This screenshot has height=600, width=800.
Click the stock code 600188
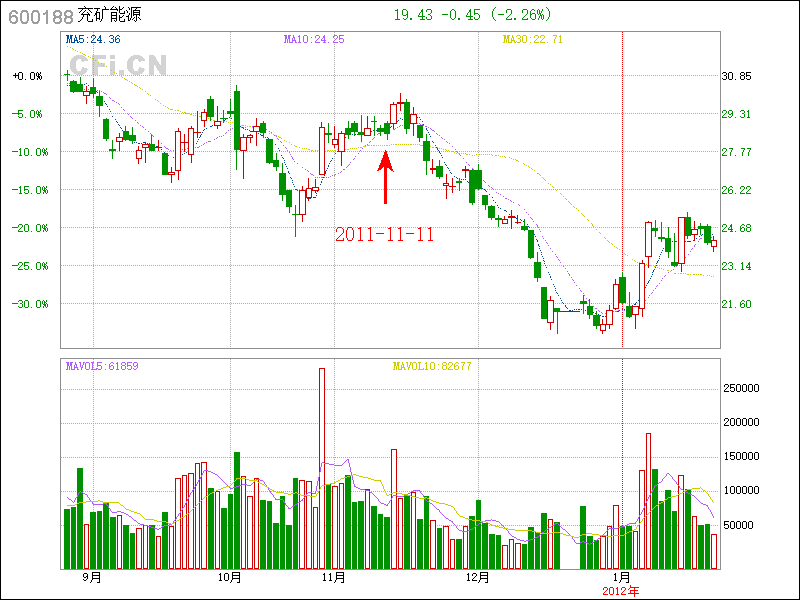(38, 16)
